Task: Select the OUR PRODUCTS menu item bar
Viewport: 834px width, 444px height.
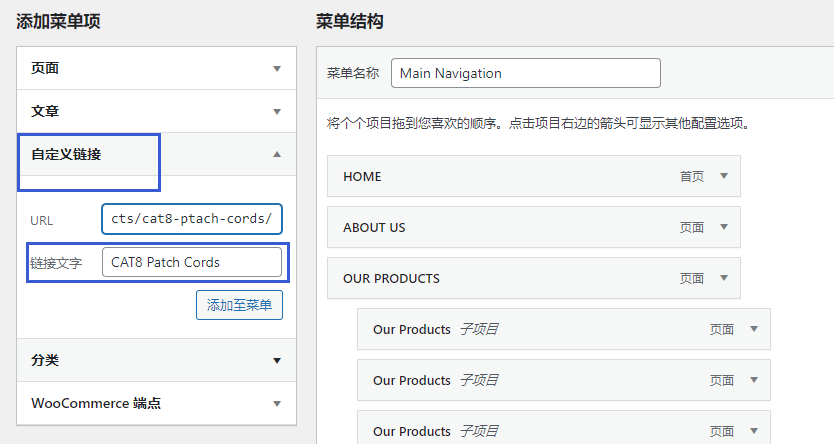Action: pyautogui.click(x=533, y=278)
